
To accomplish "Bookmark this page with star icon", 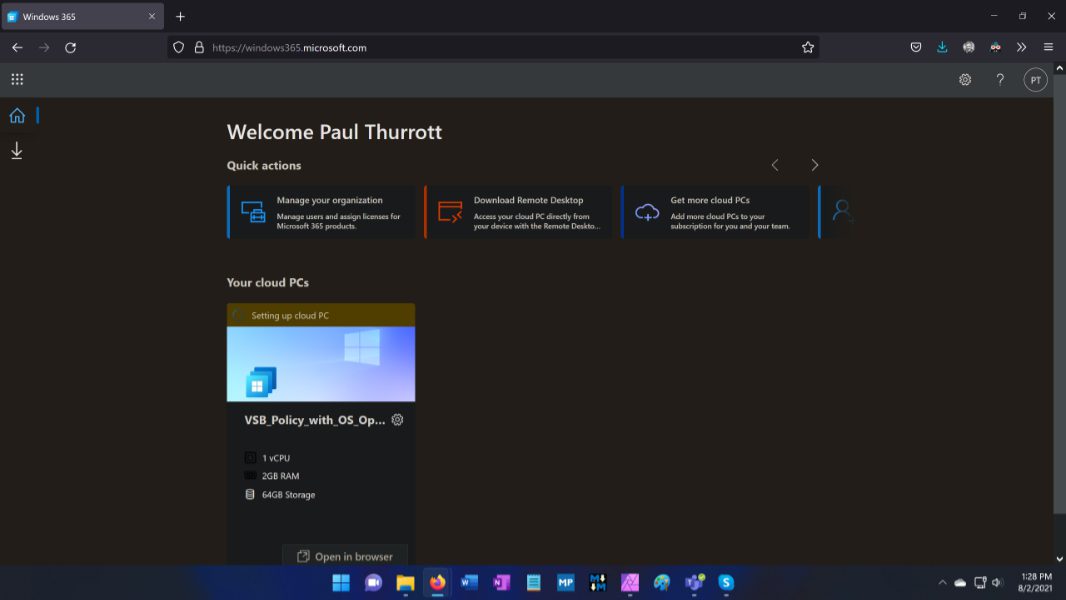I will point(808,47).
